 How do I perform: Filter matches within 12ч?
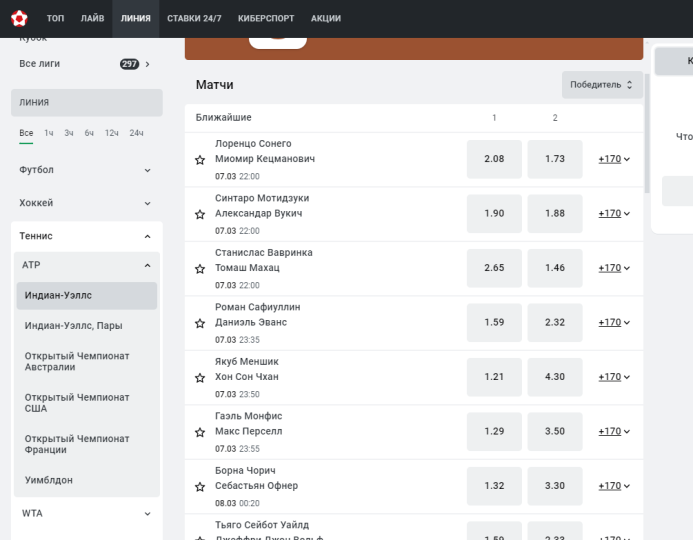click(x=111, y=133)
